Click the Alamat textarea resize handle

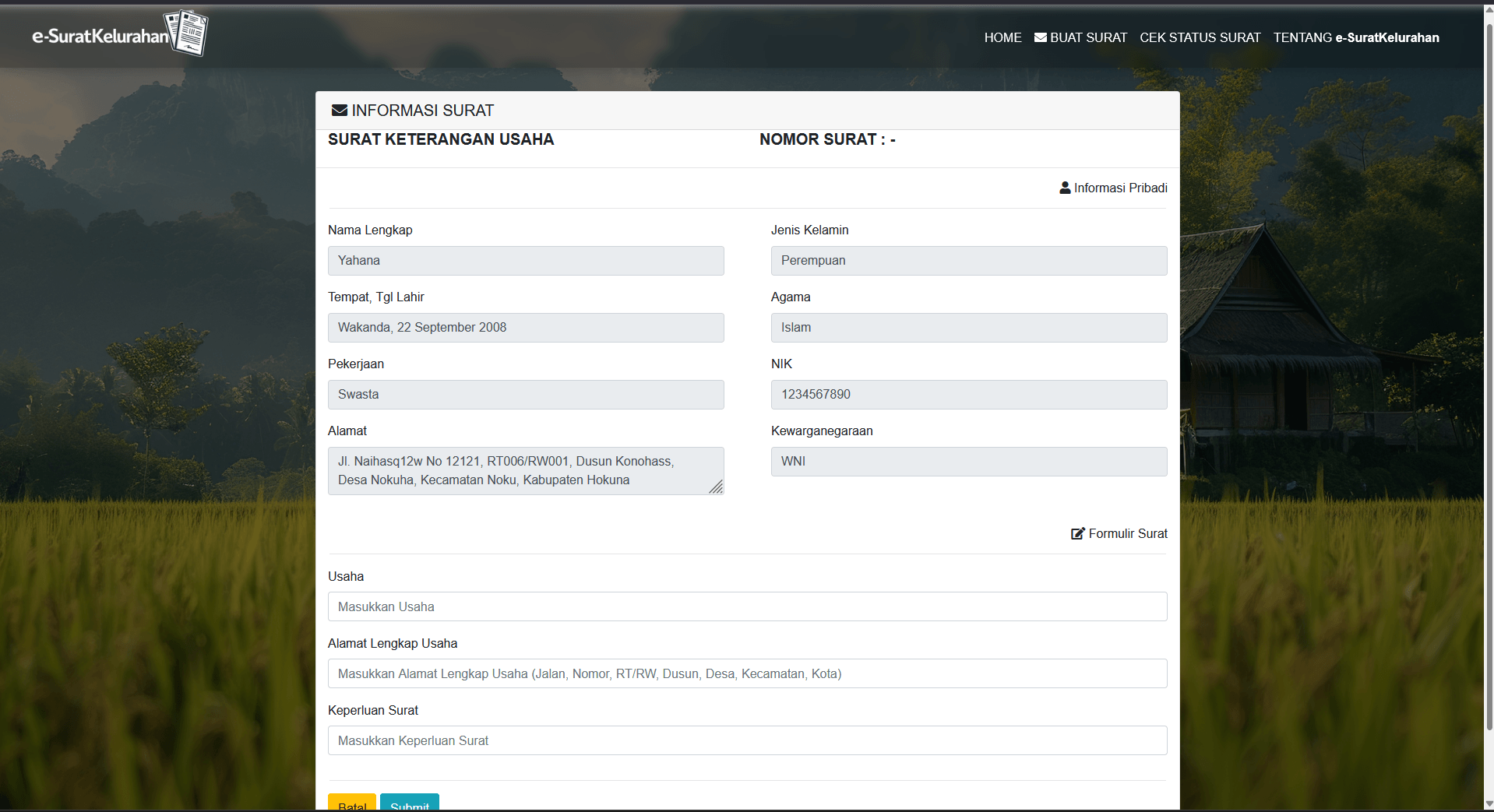click(716, 487)
